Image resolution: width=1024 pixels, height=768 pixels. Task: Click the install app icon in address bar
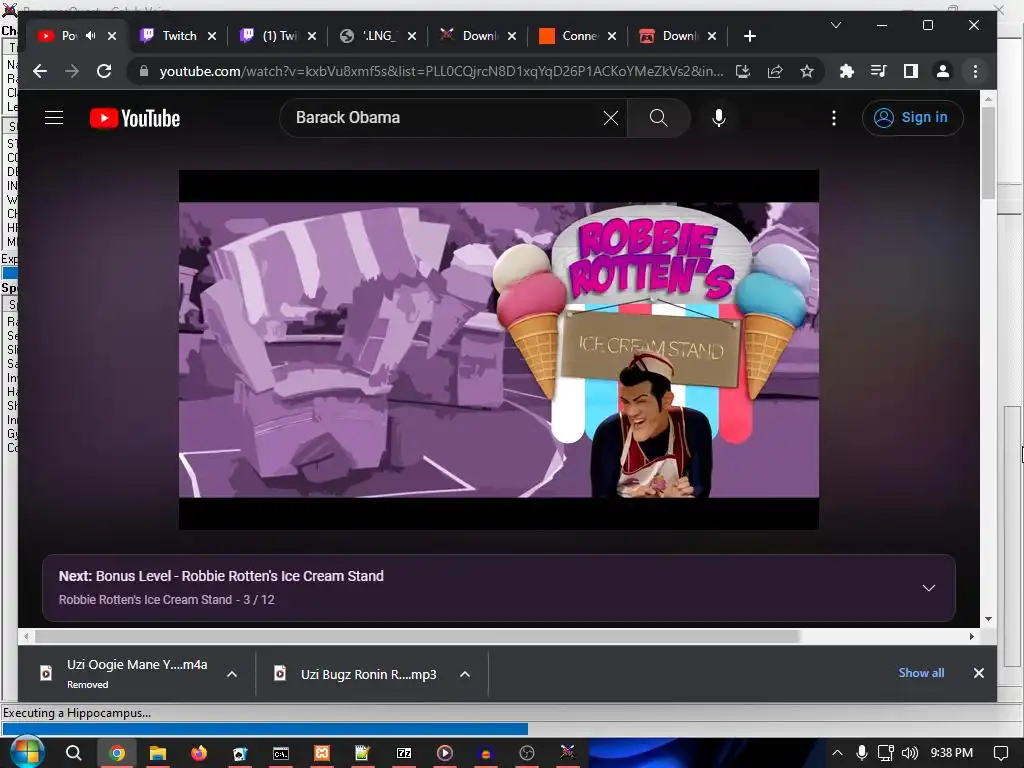(743, 71)
